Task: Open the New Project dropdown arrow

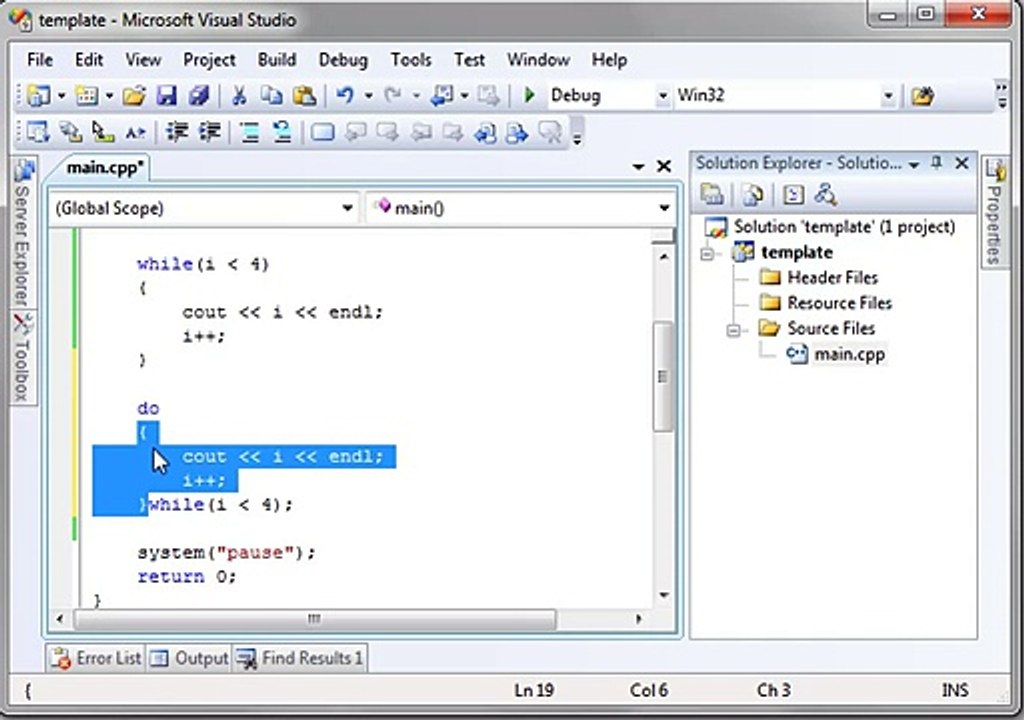Action: 61,96
